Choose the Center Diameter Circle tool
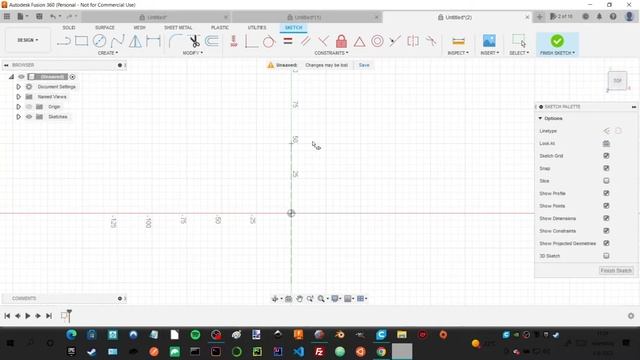The width and height of the screenshot is (640, 360). pyautogui.click(x=99, y=41)
